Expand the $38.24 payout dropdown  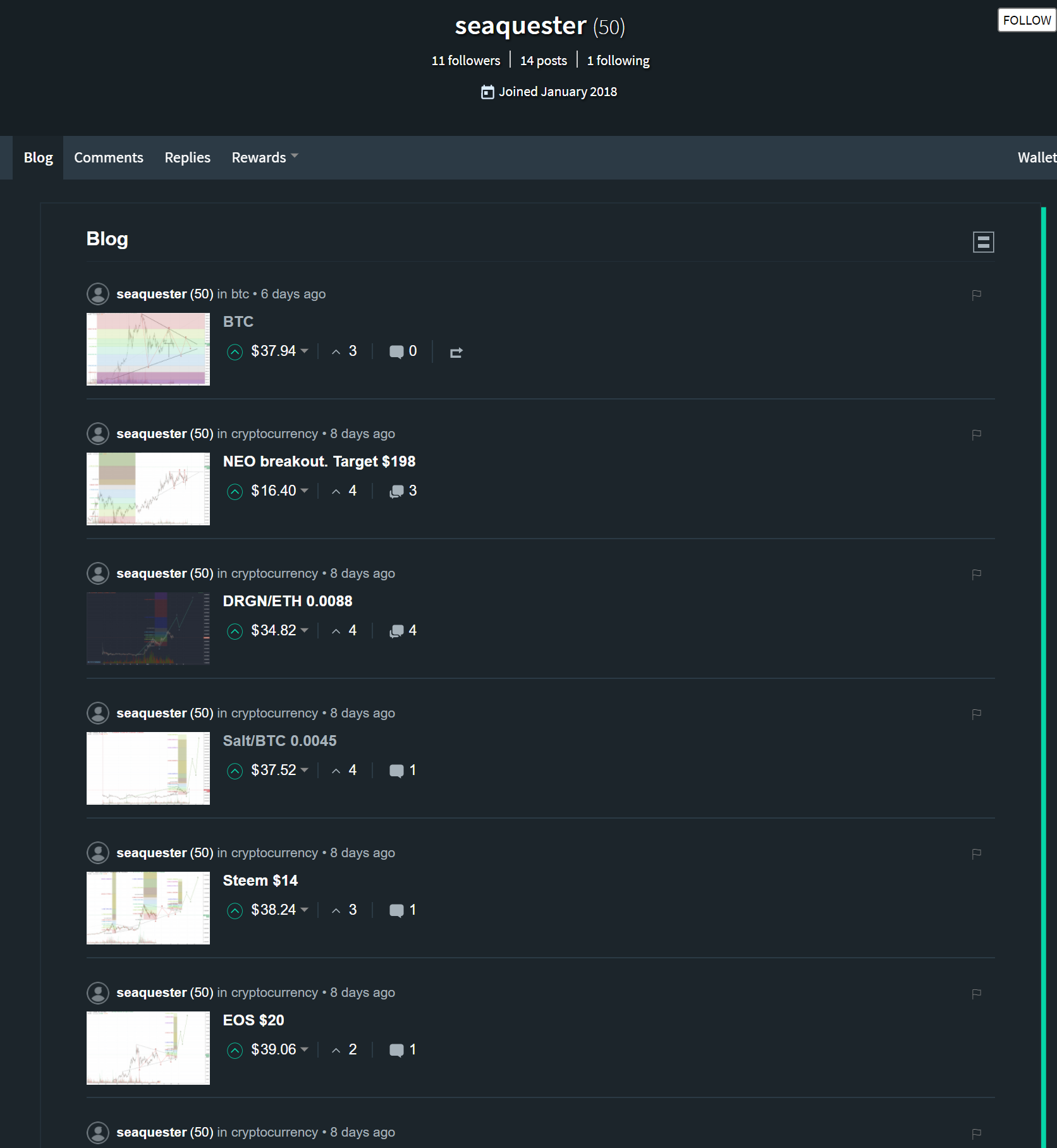tap(279, 910)
